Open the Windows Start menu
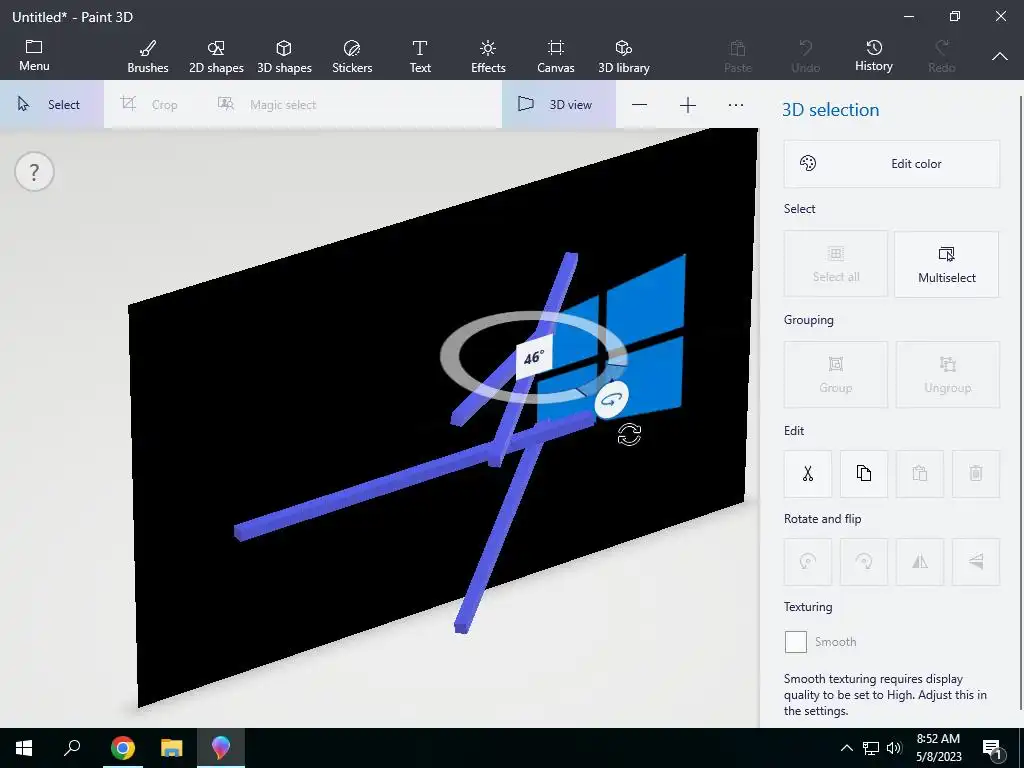The image size is (1024, 768). (x=24, y=748)
